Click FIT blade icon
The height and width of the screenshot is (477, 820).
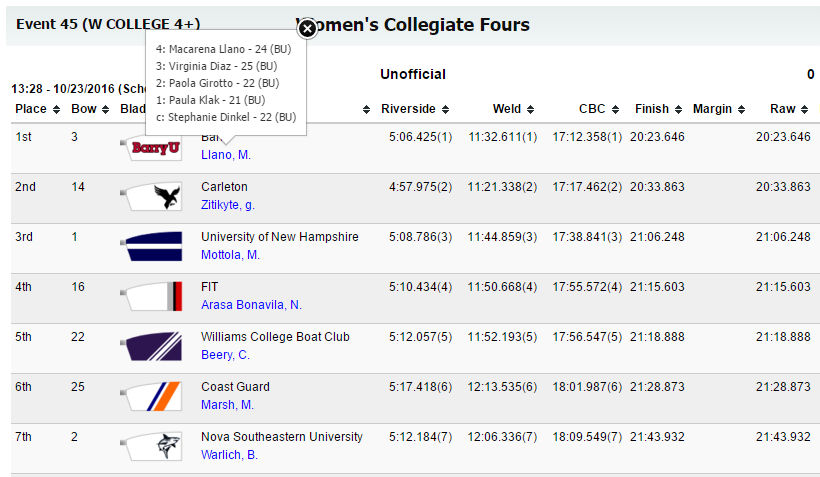151,297
